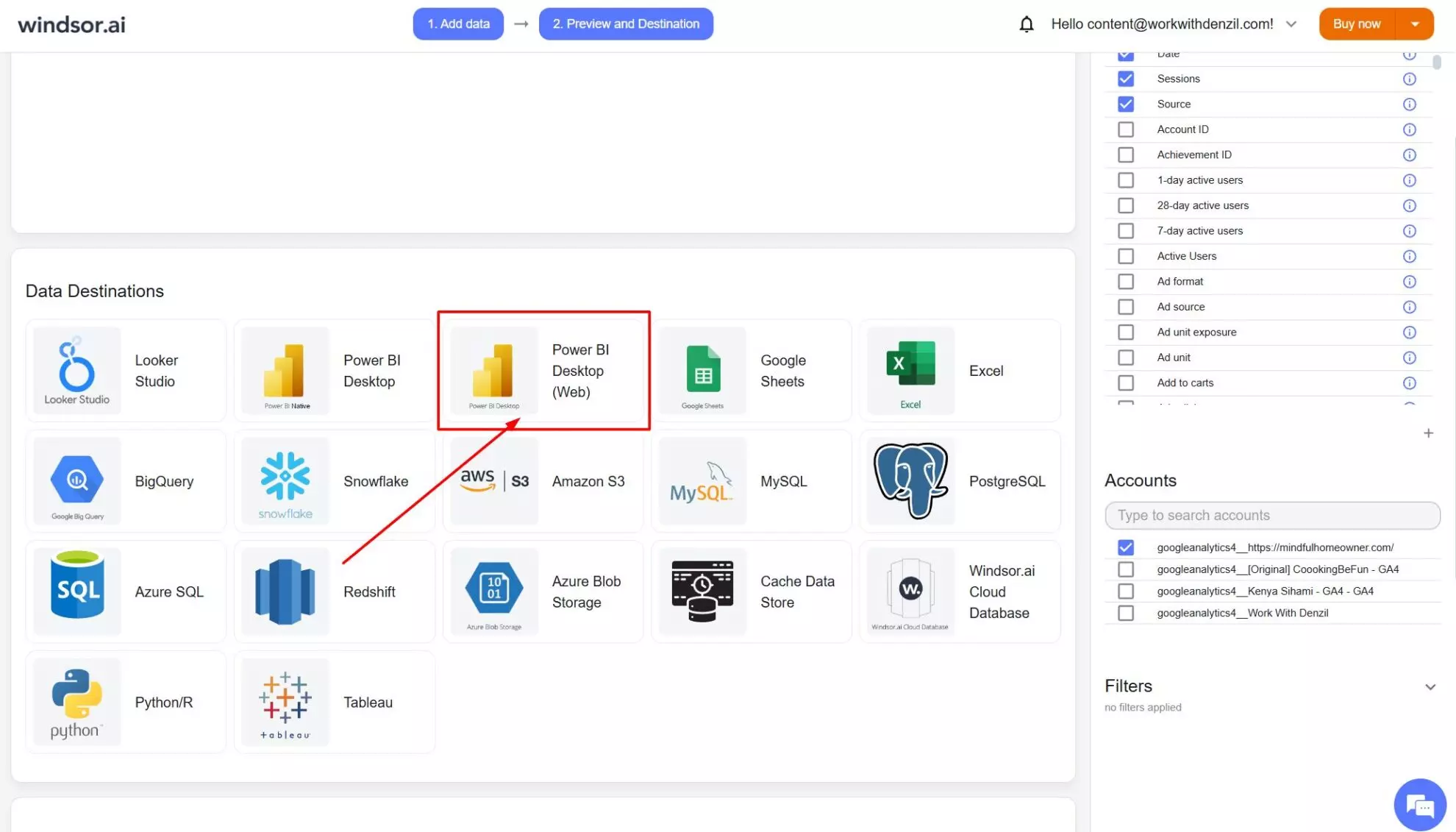Click the Amazon S3 label
Viewport: 1456px width, 832px height.
point(588,481)
